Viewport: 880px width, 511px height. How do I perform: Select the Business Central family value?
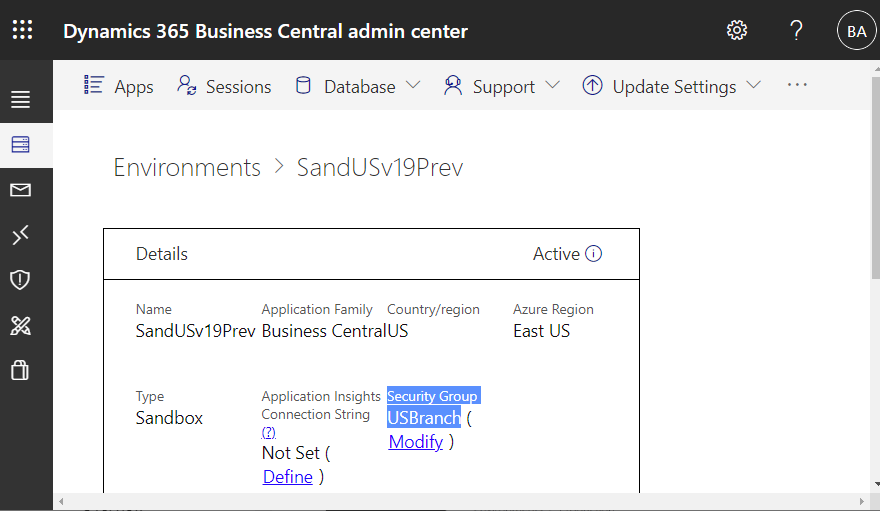[324, 331]
